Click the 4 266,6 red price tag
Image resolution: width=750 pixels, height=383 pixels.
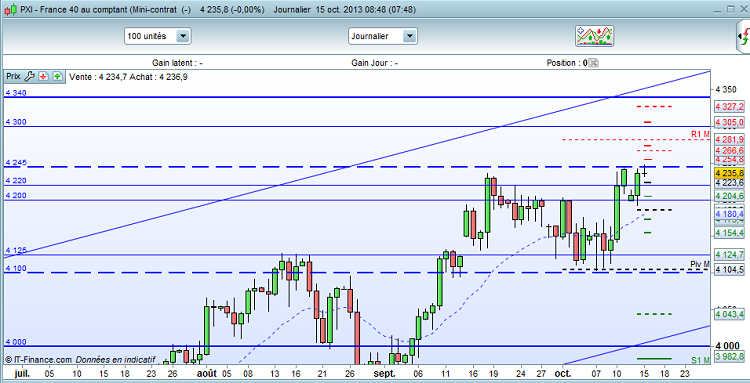(x=729, y=150)
